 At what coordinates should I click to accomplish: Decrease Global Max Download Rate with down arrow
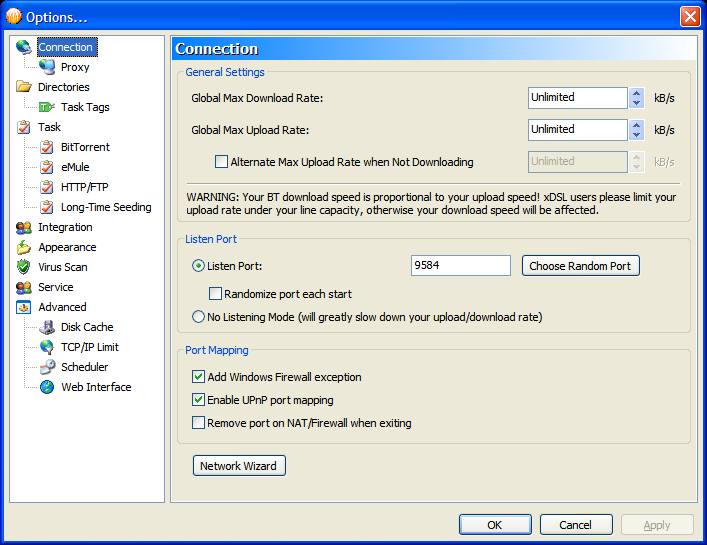[x=636, y=103]
